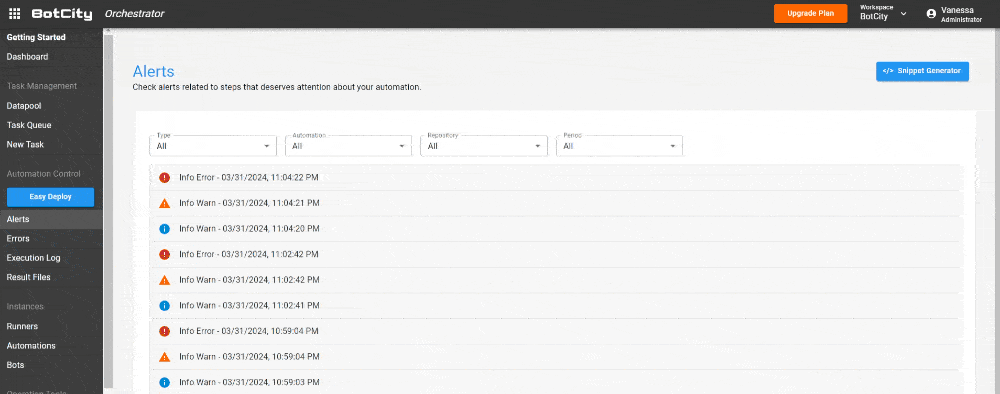Select Alerts in the sidebar
Screen dimensions: 1000x394
coord(51,219)
